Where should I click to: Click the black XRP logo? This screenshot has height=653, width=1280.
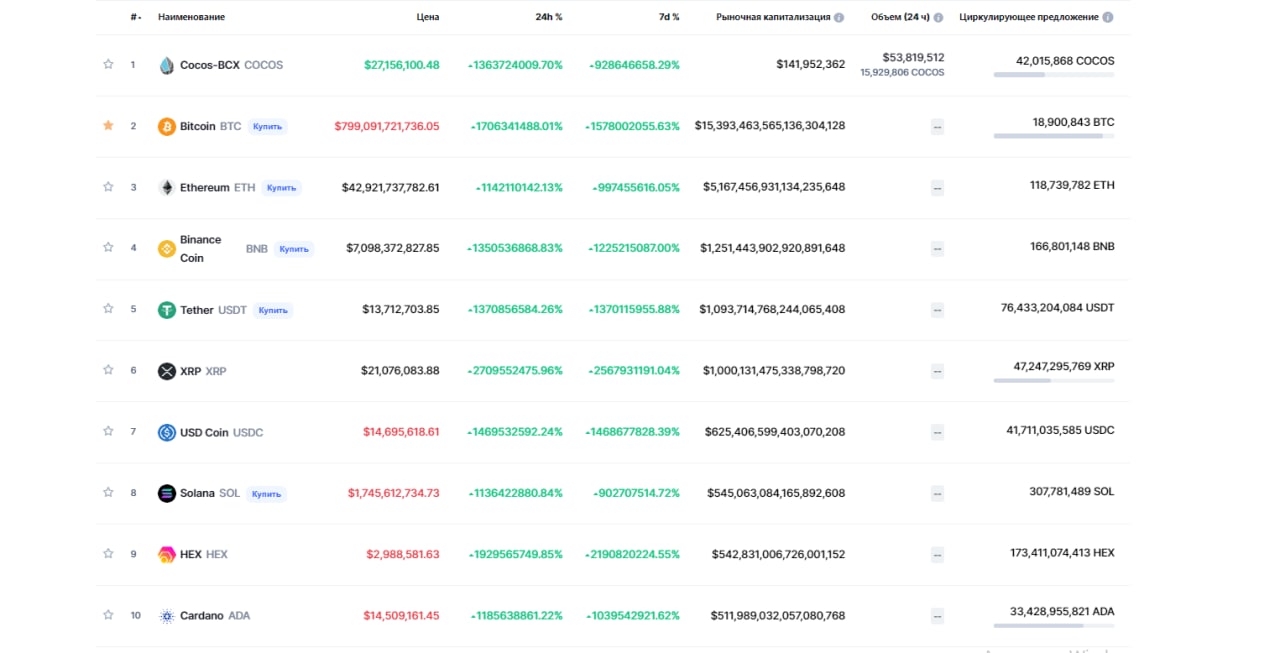pyautogui.click(x=167, y=371)
